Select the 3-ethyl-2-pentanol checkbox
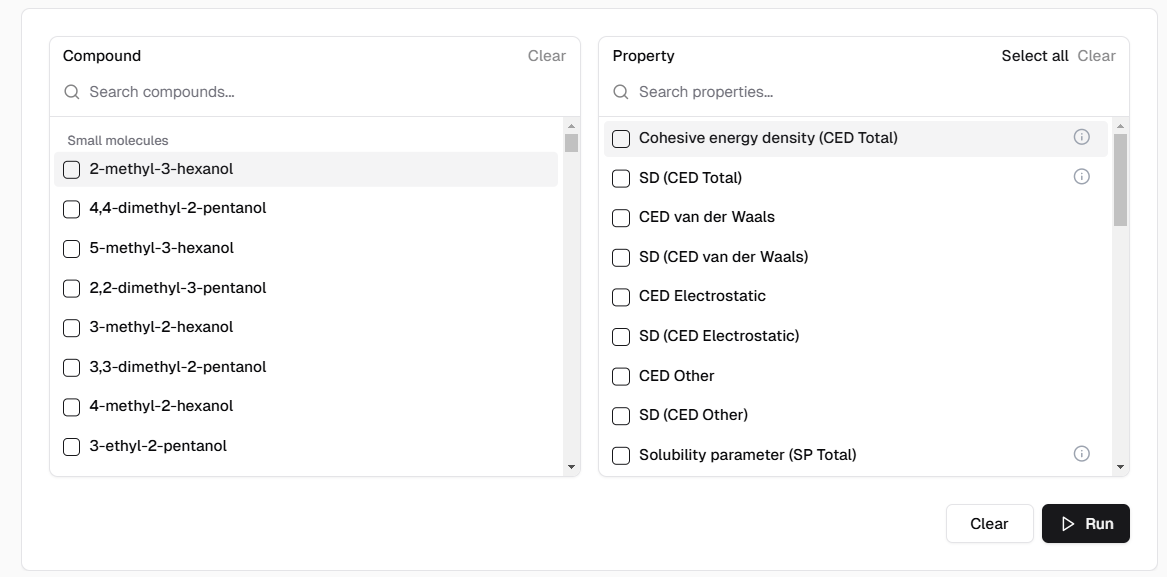This screenshot has height=577, width=1167. [72, 447]
